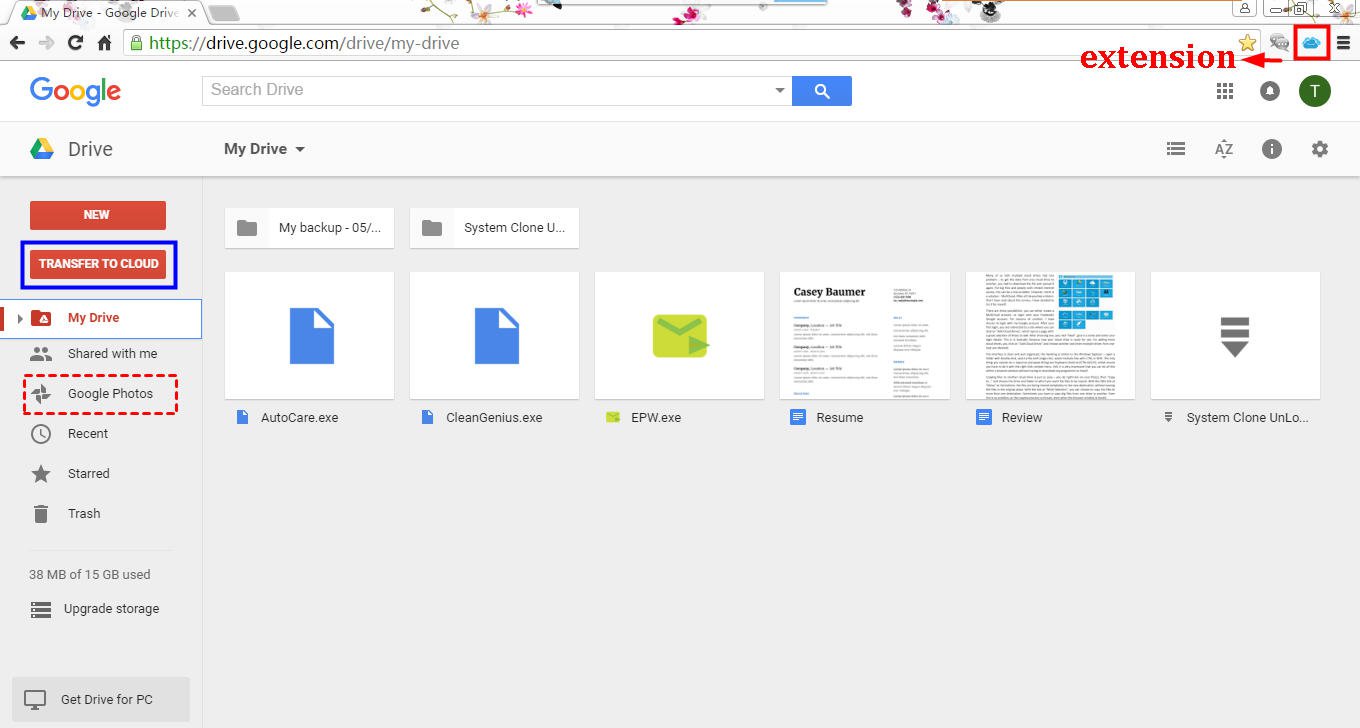Select the EPW.exe file thumbnail
Image resolution: width=1360 pixels, height=728 pixels.
(680, 336)
